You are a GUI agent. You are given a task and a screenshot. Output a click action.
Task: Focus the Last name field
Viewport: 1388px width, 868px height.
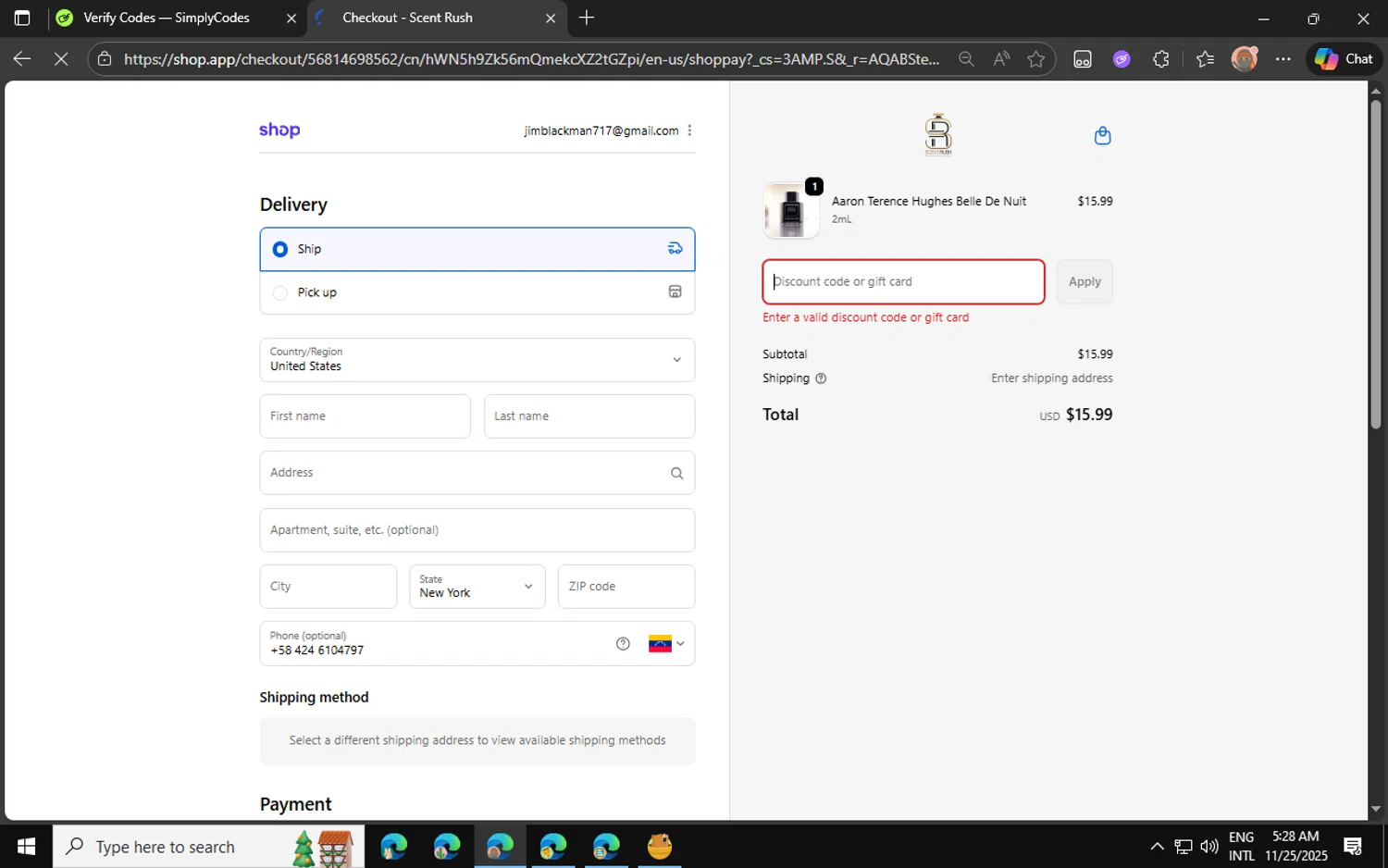[x=589, y=416]
